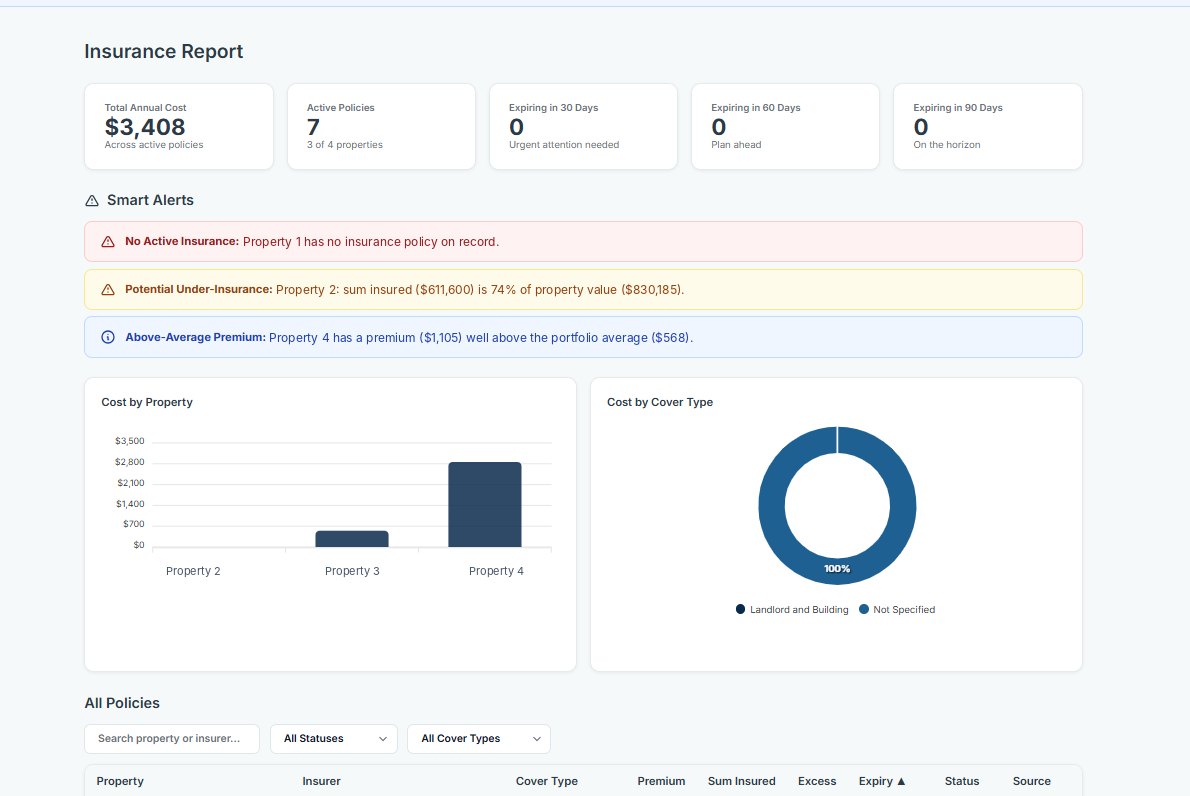Sort table by Premium column header
This screenshot has width=1190, height=796.
pyautogui.click(x=661, y=781)
